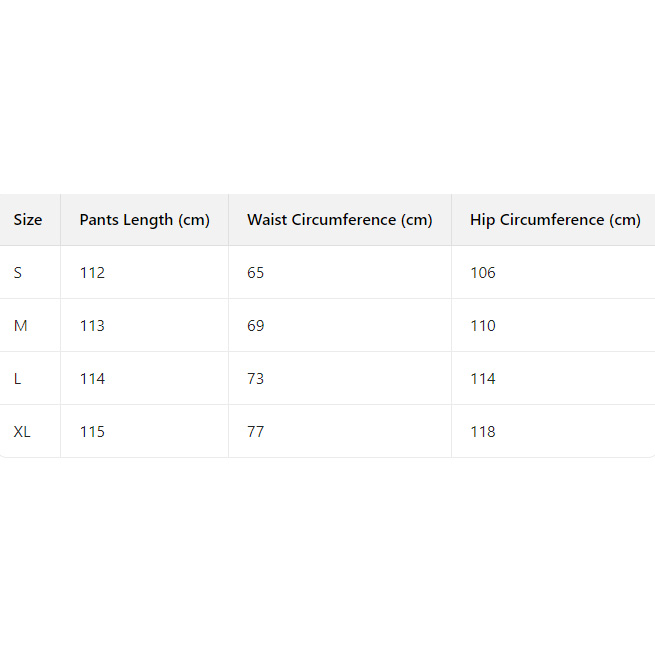Screen dimensions: 655x655
Task: Click pants length value 115 for XL
Action: pyautogui.click(x=92, y=432)
